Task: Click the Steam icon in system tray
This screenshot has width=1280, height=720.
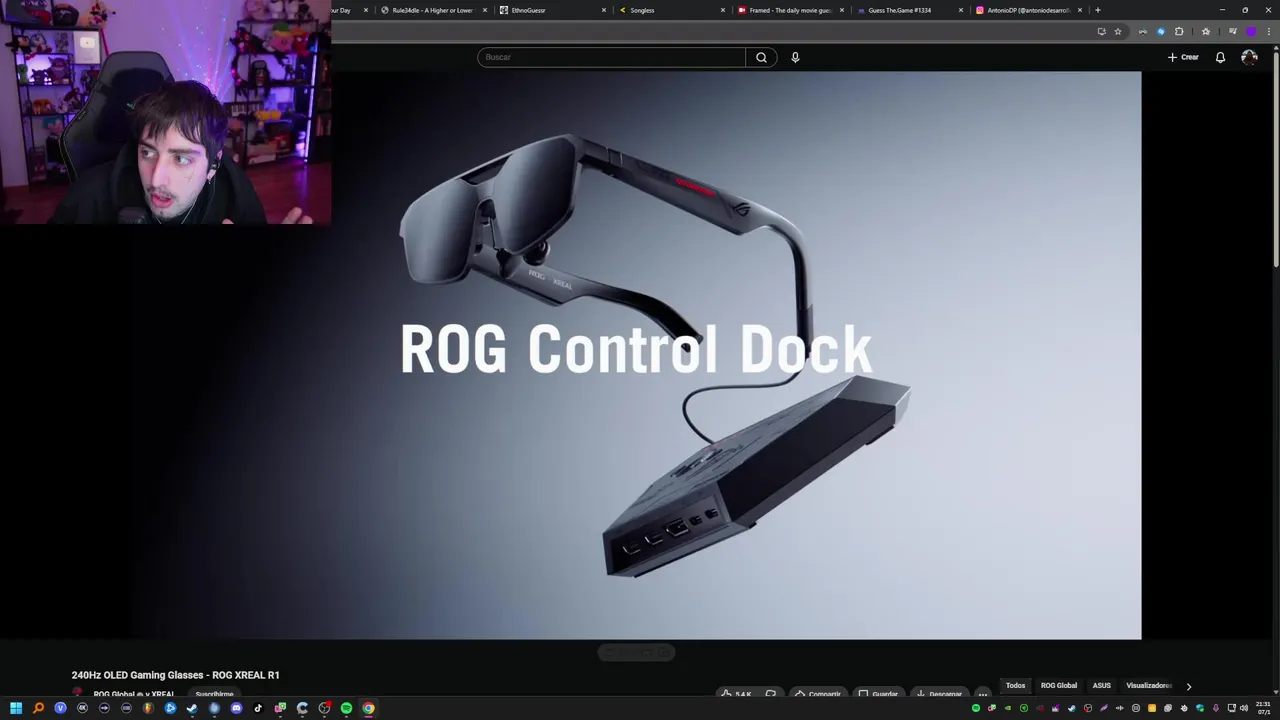Action: coord(1072,708)
